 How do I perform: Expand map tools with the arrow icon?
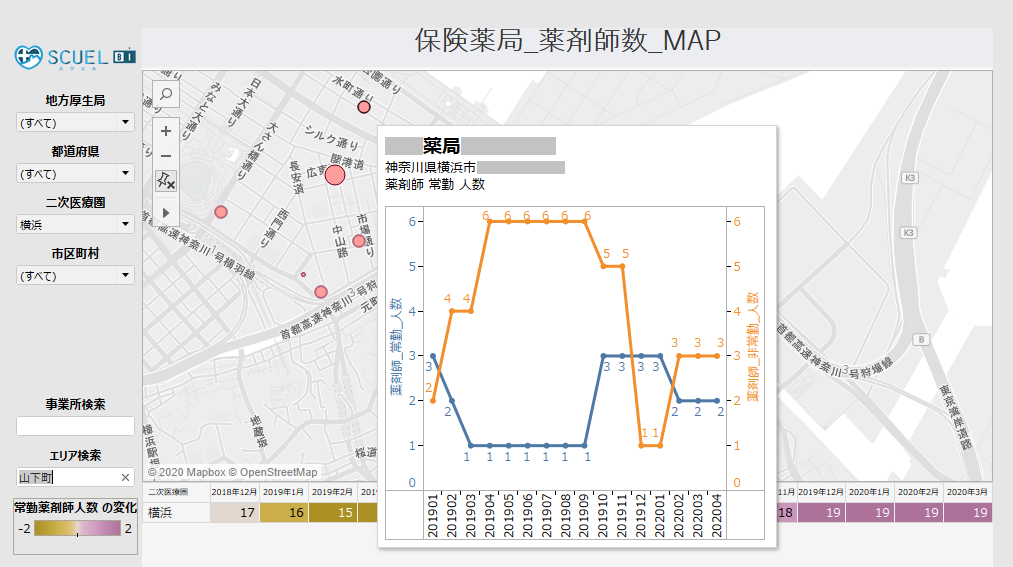(x=166, y=212)
